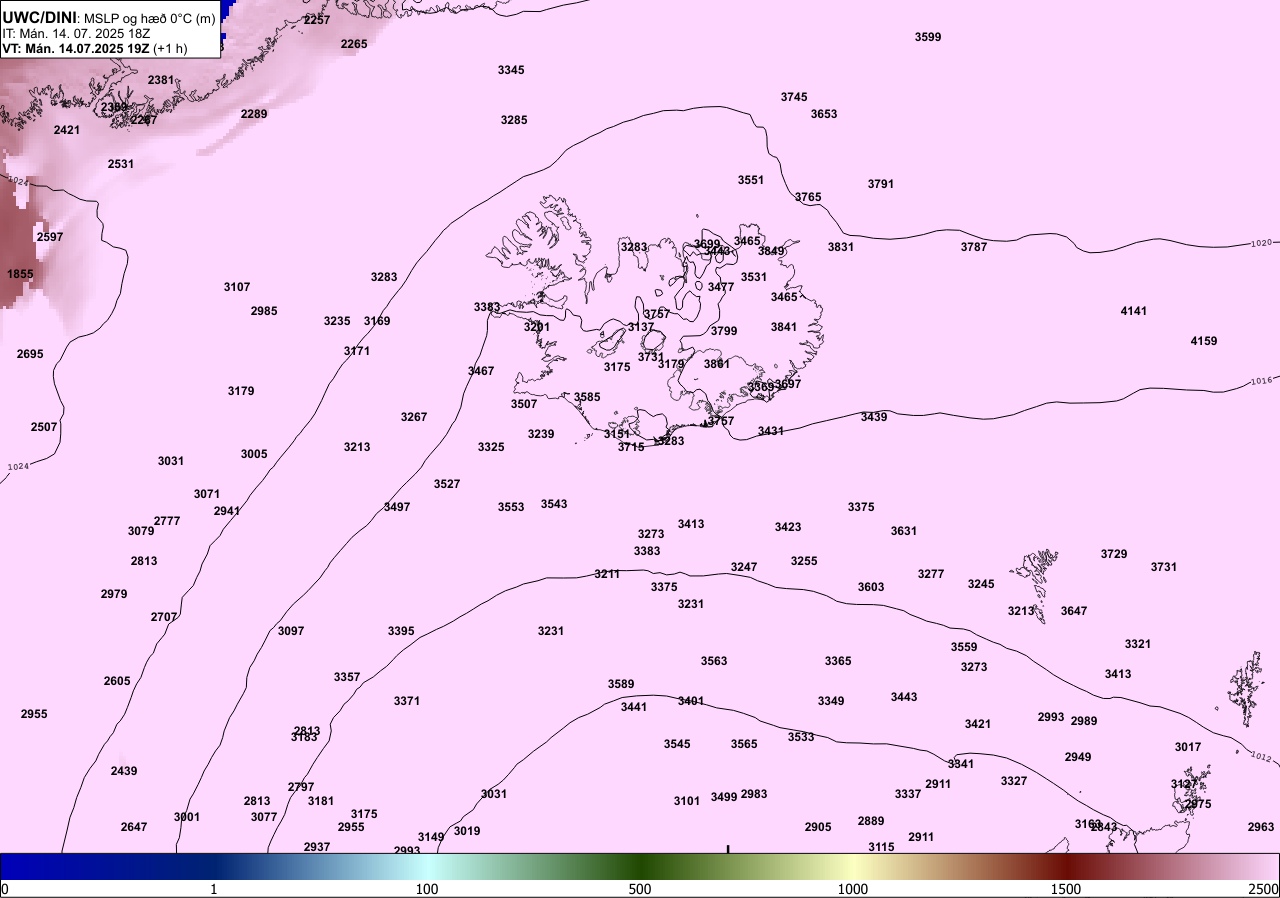Click the height value 4141

pos(1134,311)
